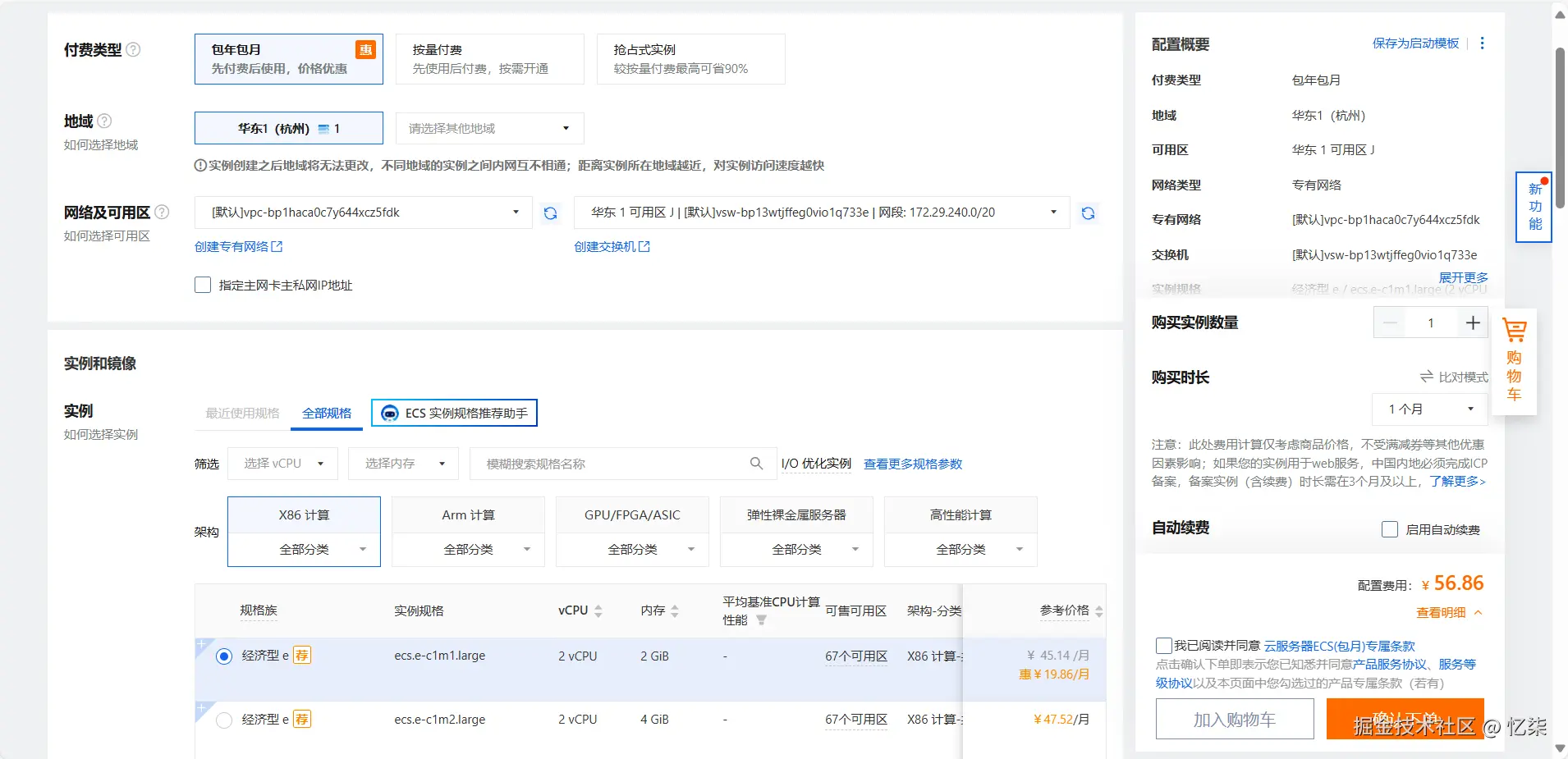This screenshot has width=1568, height=759.
Task: Sort table by 参考价格 column
Action: (1099, 610)
